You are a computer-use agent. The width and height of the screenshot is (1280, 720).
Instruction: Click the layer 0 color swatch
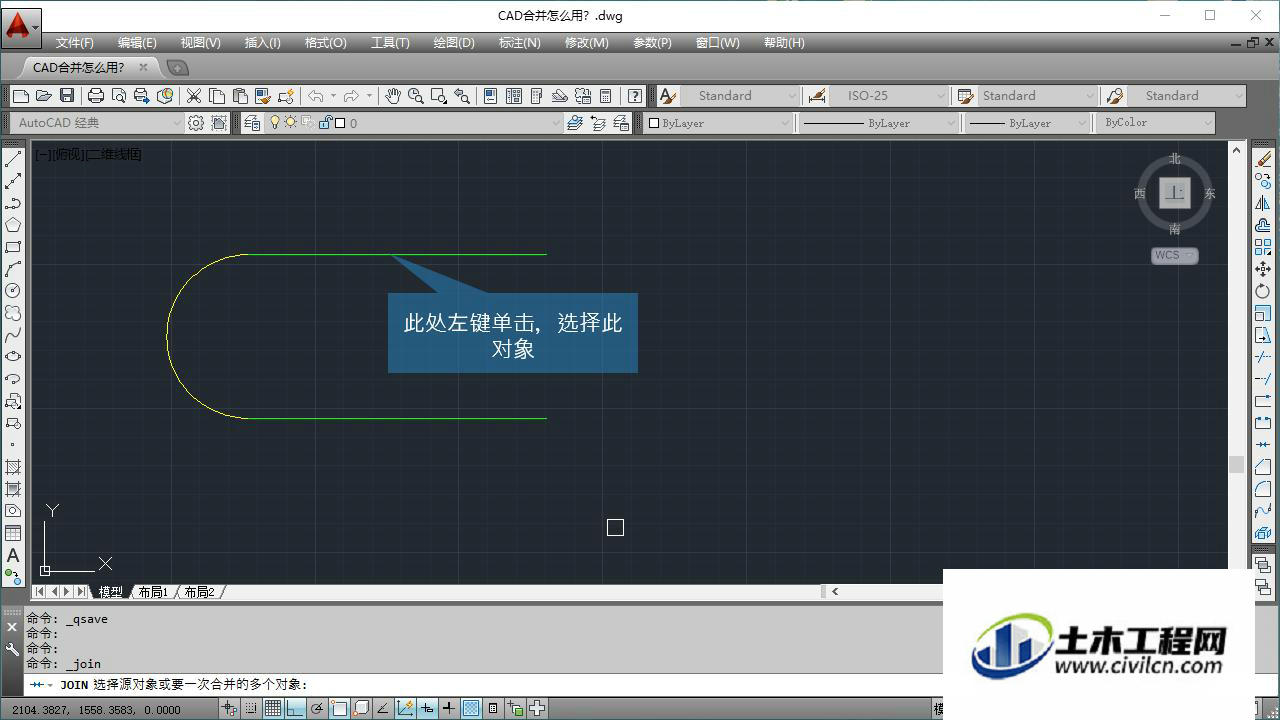tap(340, 123)
